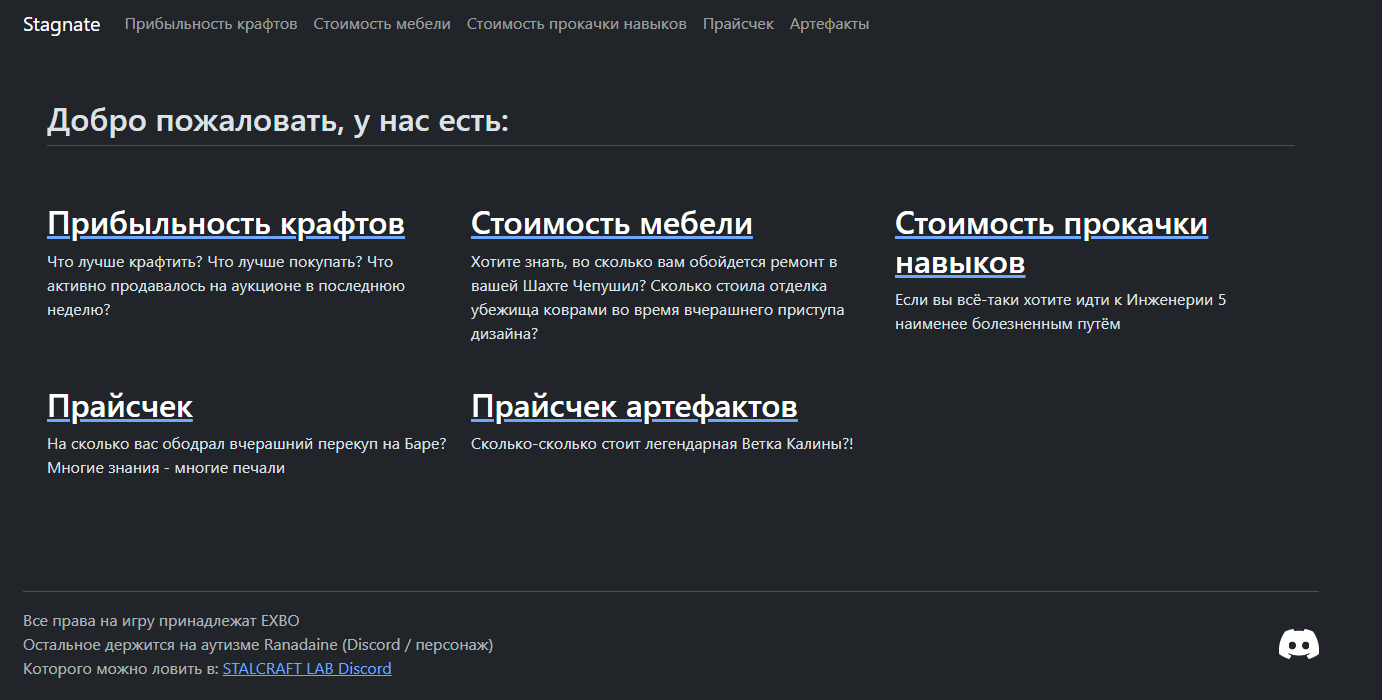
Task: Select Прайсчек in the top navigation
Action: click(738, 24)
